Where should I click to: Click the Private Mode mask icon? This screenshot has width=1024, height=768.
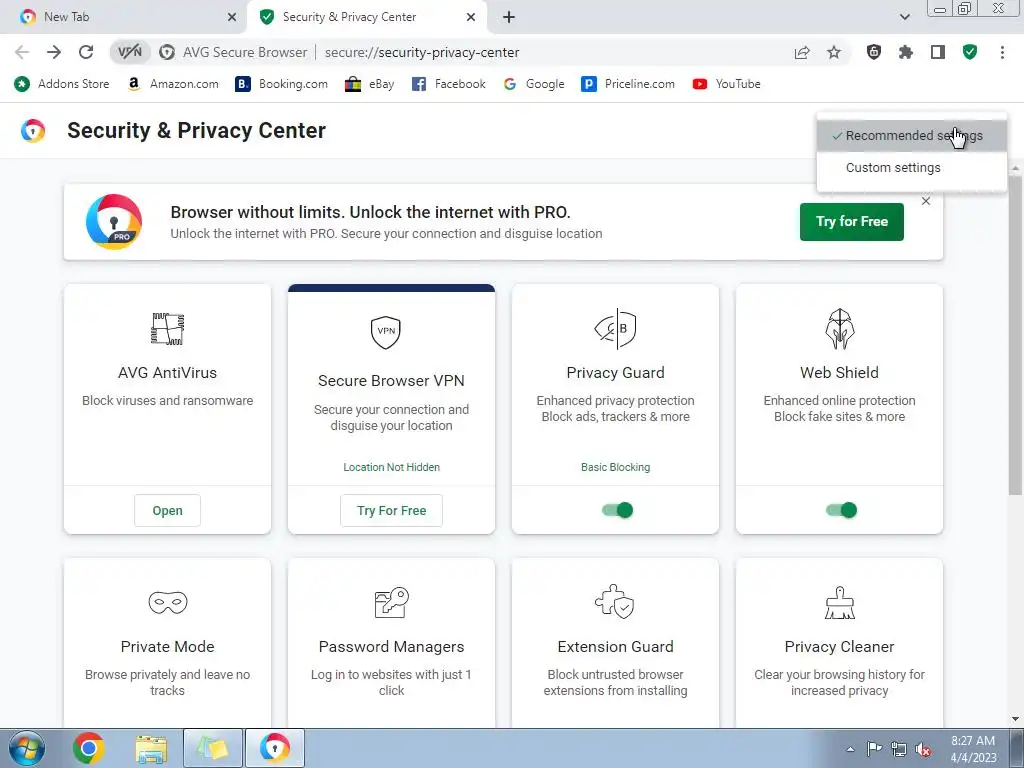167,602
